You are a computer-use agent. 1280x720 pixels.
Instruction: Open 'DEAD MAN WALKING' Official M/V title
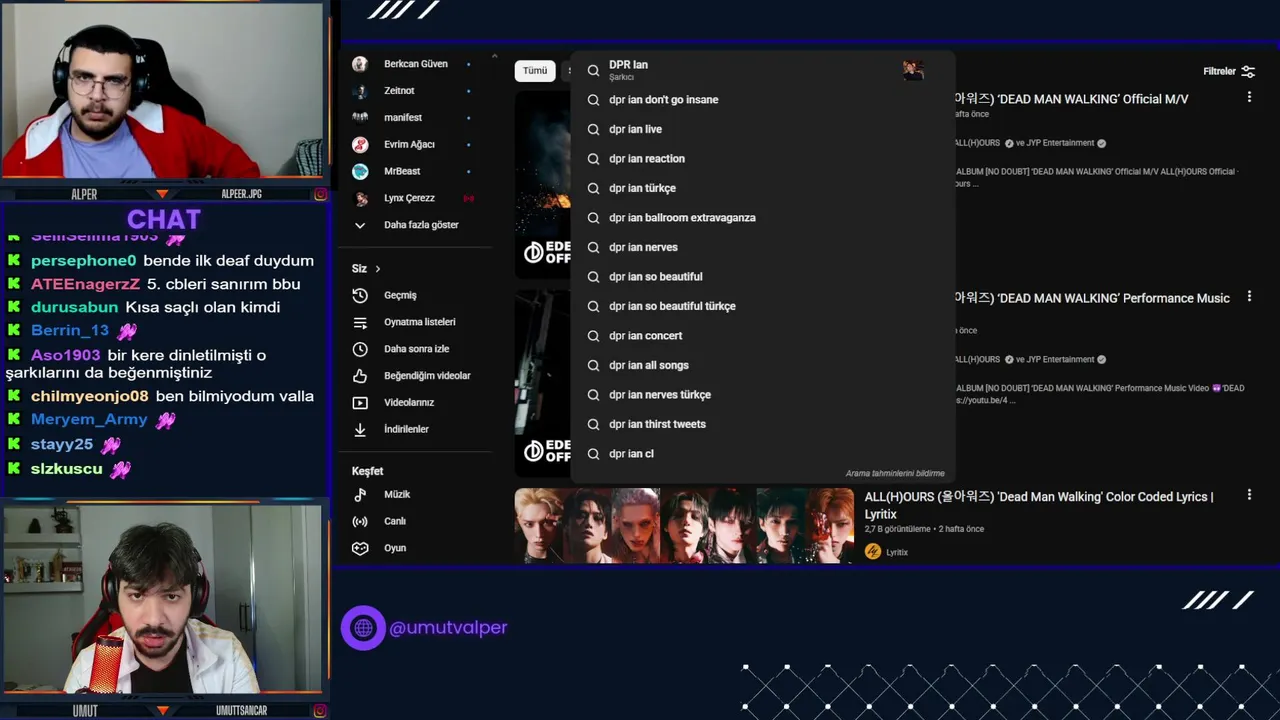coord(1070,99)
